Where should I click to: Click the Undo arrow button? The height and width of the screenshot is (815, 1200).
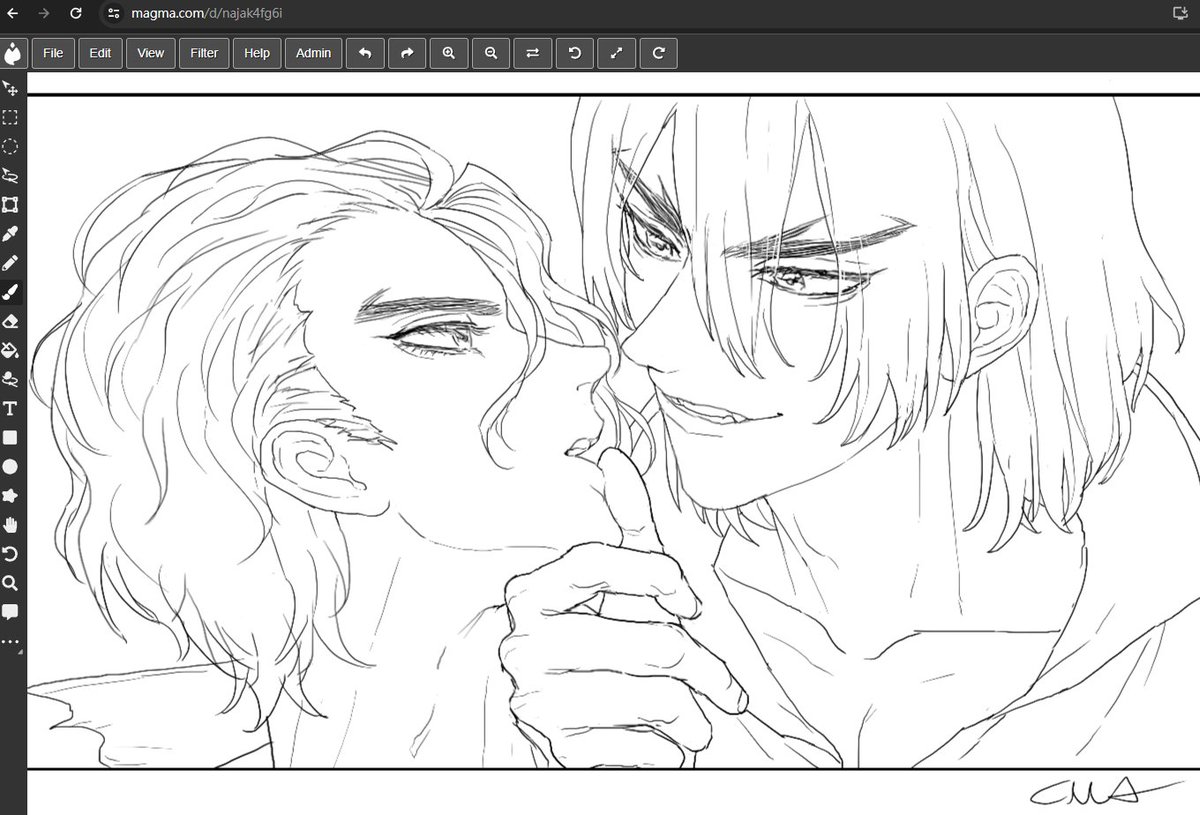coord(365,53)
